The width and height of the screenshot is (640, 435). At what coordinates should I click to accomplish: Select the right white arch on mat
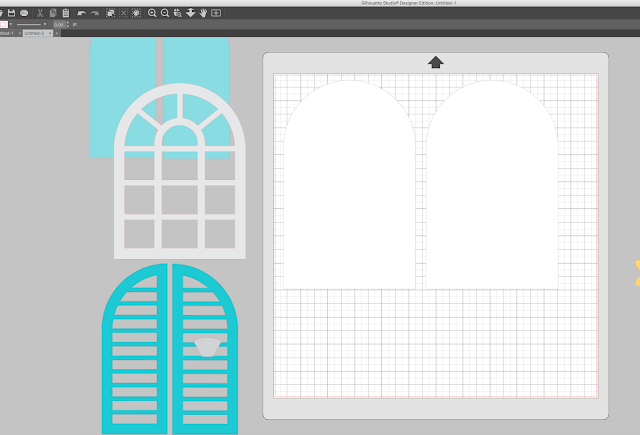click(492, 185)
